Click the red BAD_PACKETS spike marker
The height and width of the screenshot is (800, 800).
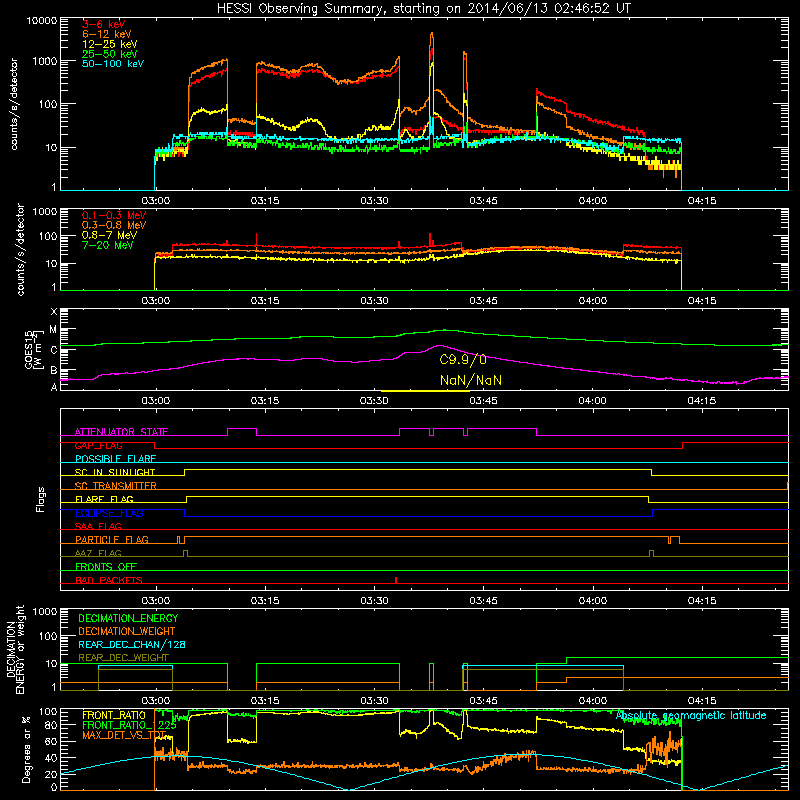click(x=396, y=580)
